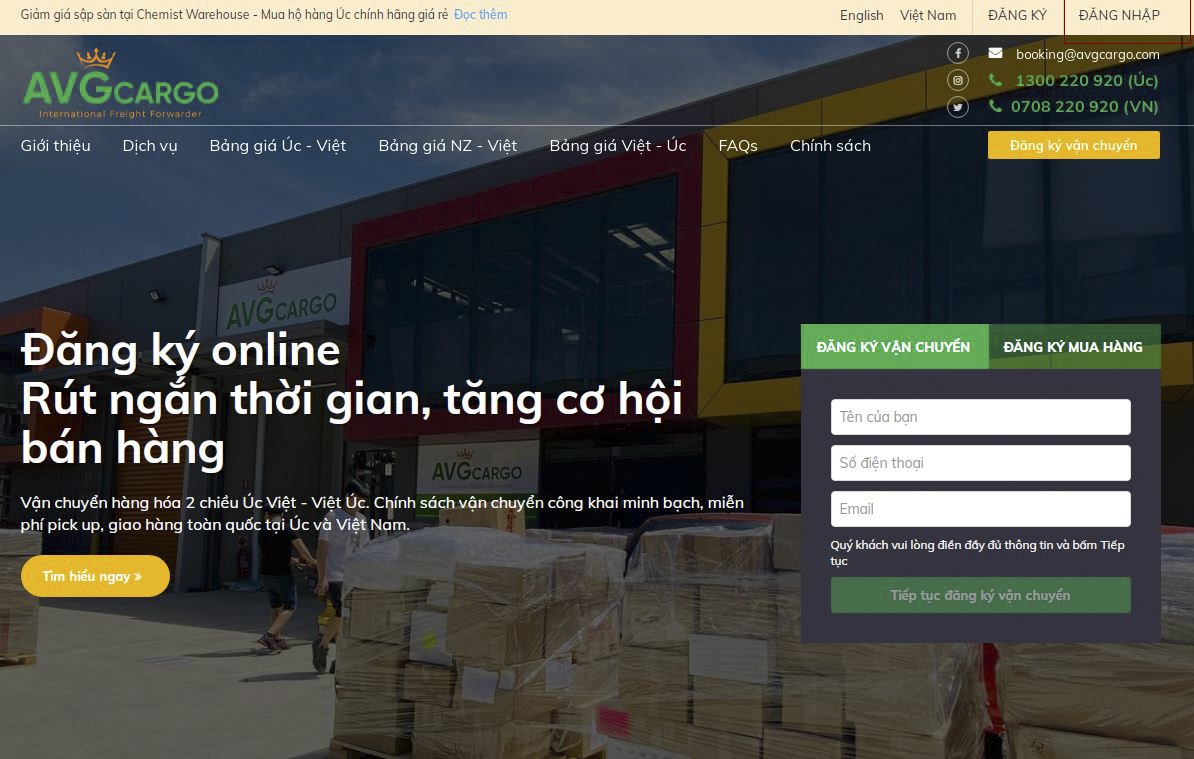Visit the Instagram profile icon
The width and height of the screenshot is (1194, 759).
(x=957, y=80)
